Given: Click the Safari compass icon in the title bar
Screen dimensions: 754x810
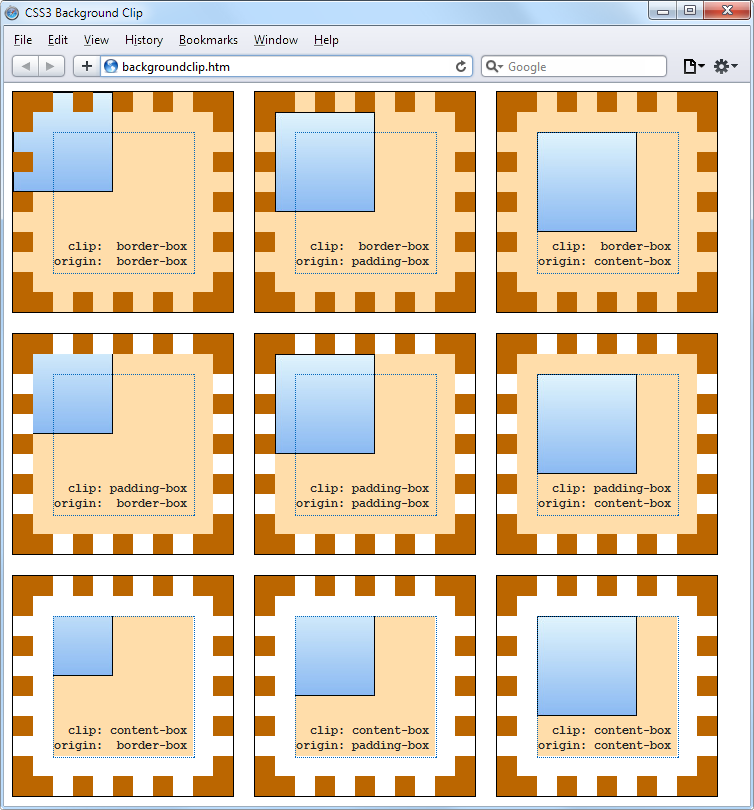Looking at the screenshot, I should (x=12, y=13).
